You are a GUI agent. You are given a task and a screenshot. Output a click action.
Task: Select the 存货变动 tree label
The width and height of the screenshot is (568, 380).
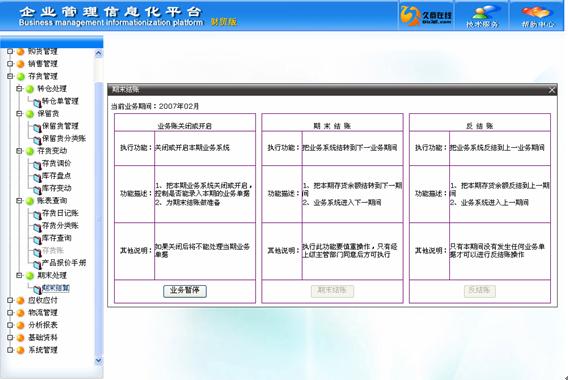coord(52,151)
